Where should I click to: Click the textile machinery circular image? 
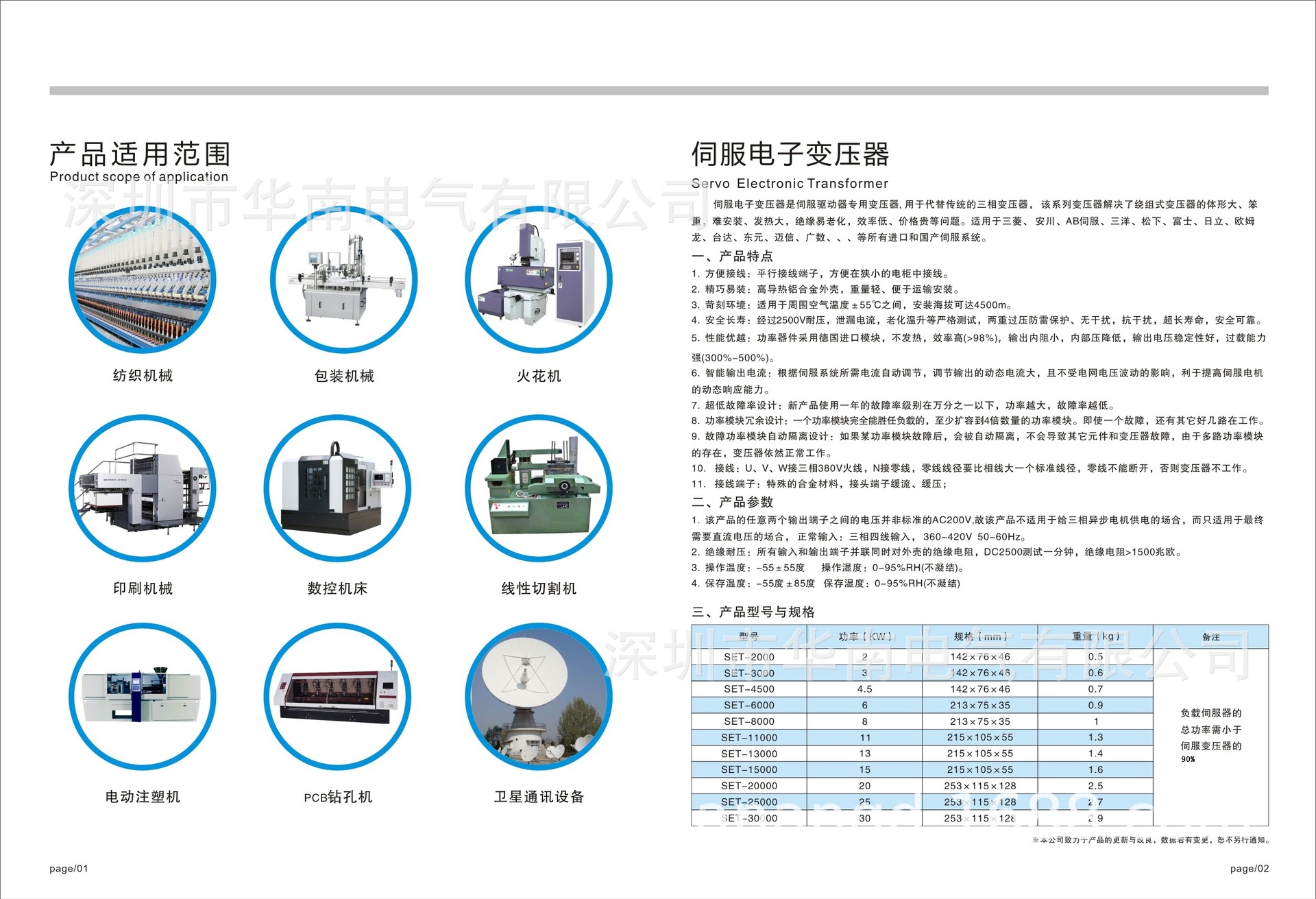tap(143, 280)
